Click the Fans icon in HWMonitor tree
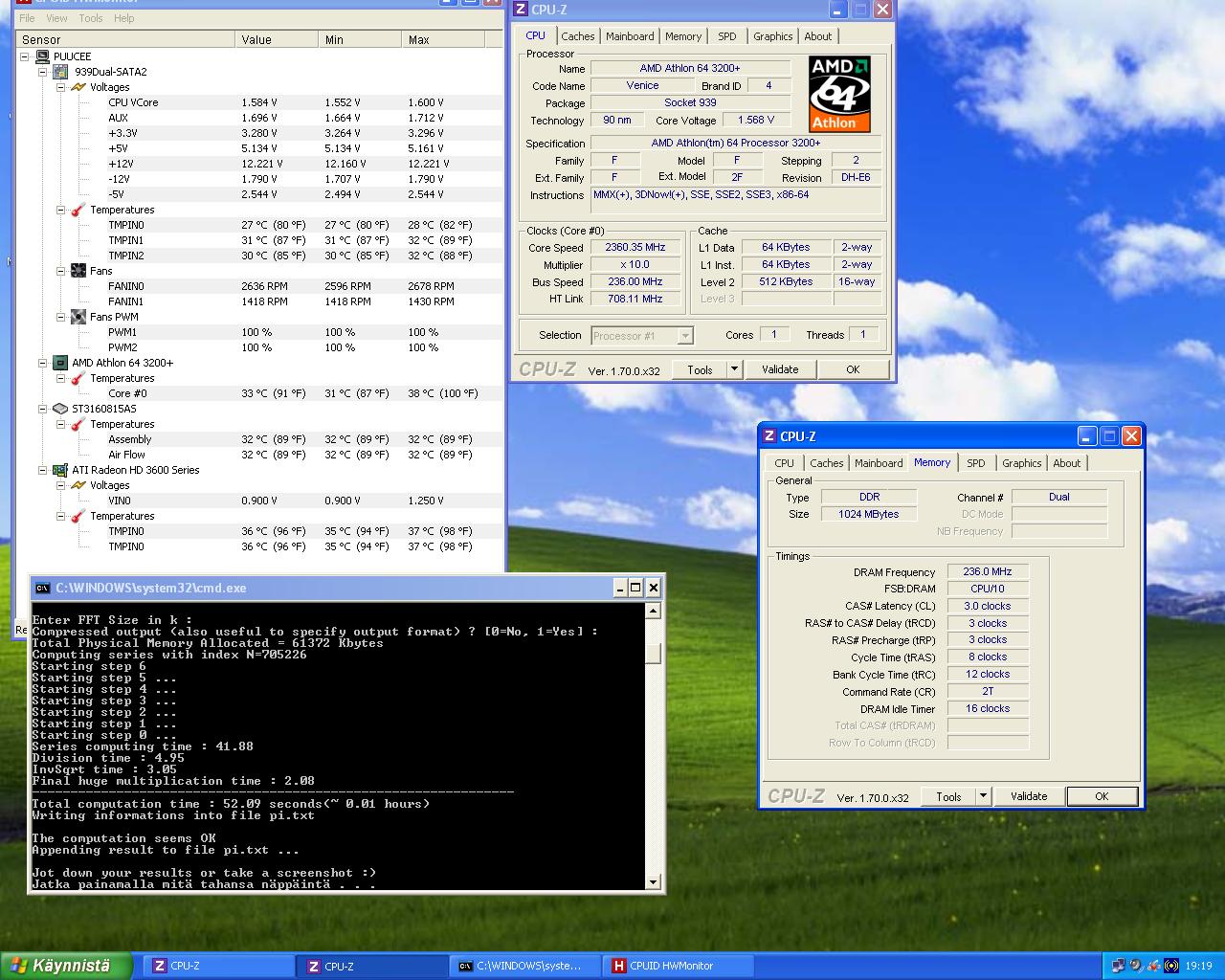 point(78,271)
